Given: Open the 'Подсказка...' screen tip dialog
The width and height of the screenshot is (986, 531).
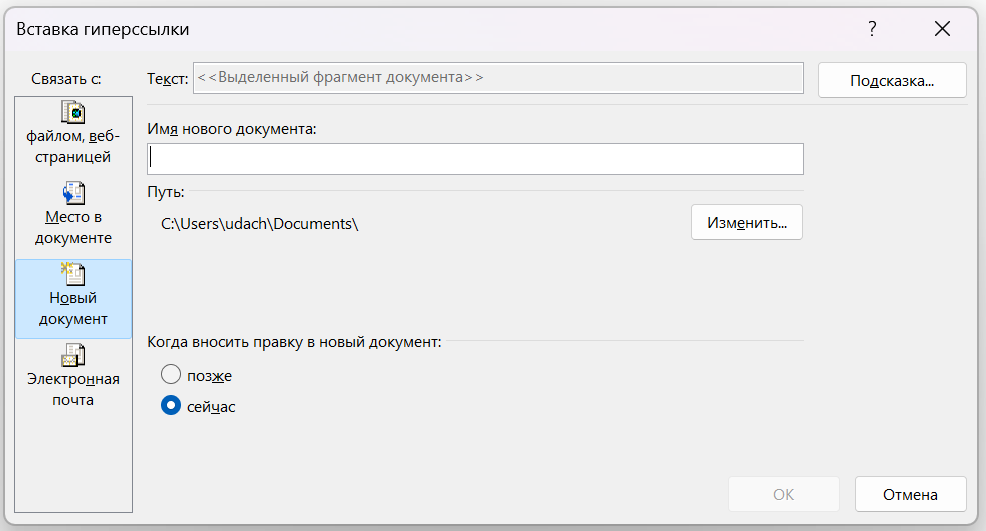Looking at the screenshot, I should pos(891,81).
